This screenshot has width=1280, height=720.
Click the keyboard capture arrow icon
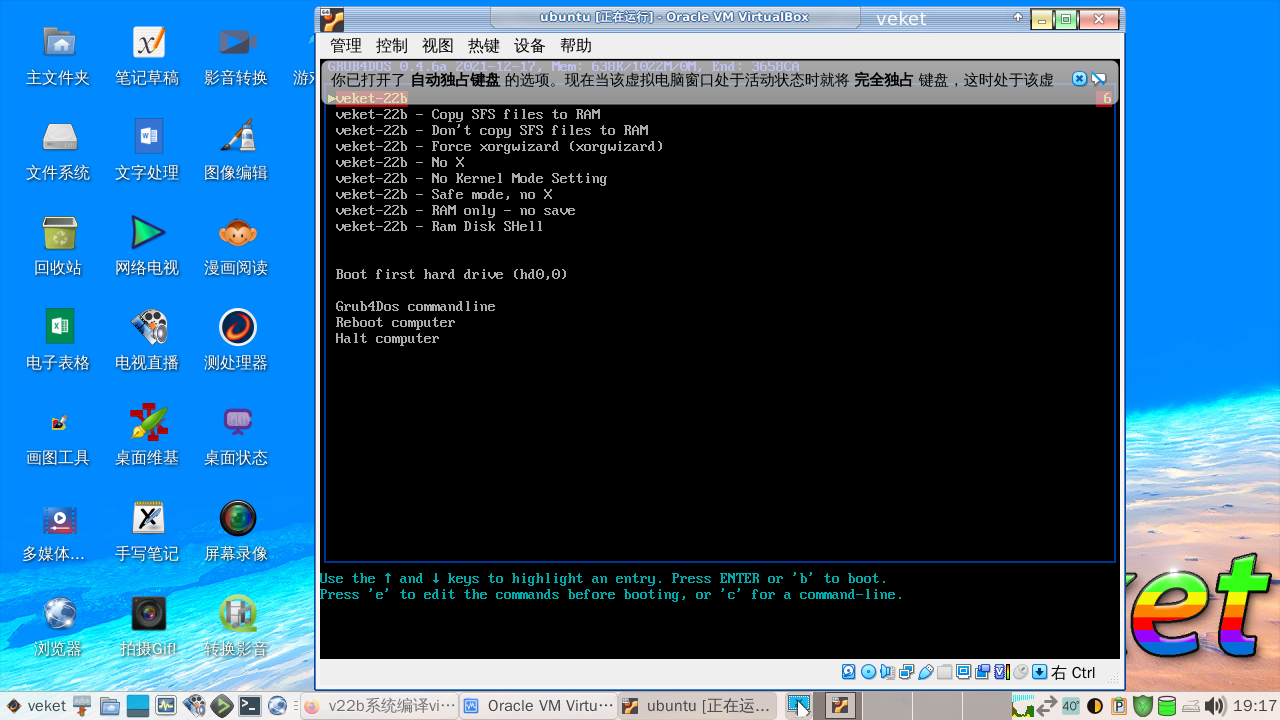1039,672
